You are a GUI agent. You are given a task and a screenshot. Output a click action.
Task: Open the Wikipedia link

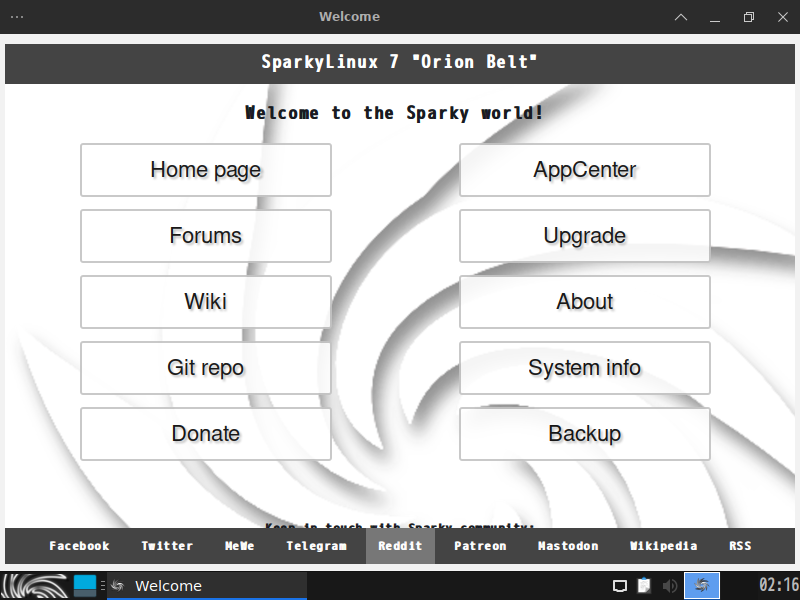point(663,546)
